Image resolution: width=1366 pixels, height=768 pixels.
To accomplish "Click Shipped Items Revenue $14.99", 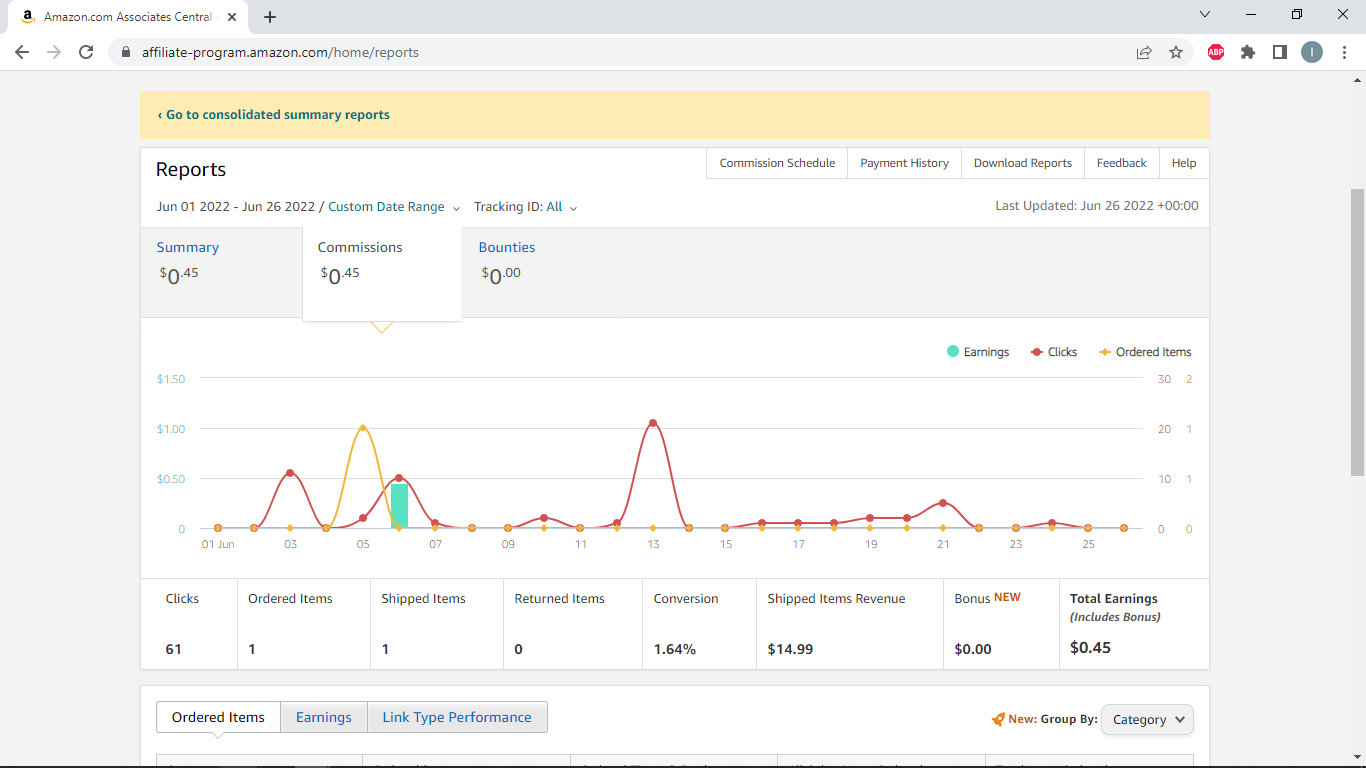I will click(x=790, y=649).
